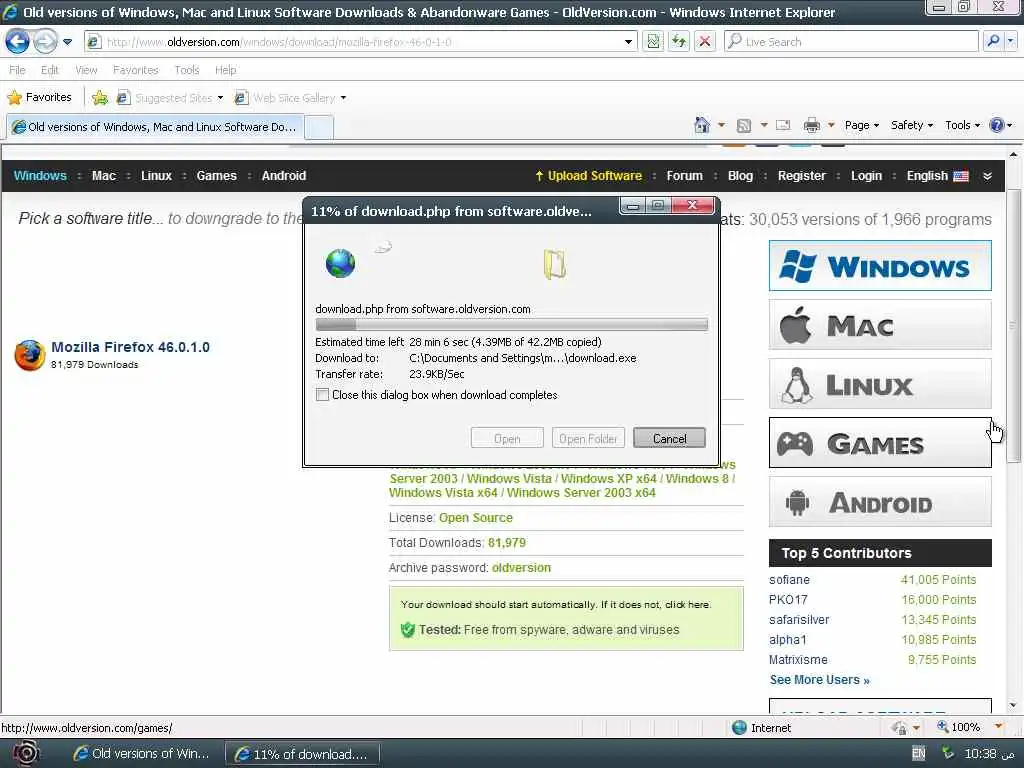Open the File menu
This screenshot has width=1024, height=768.
point(17,70)
